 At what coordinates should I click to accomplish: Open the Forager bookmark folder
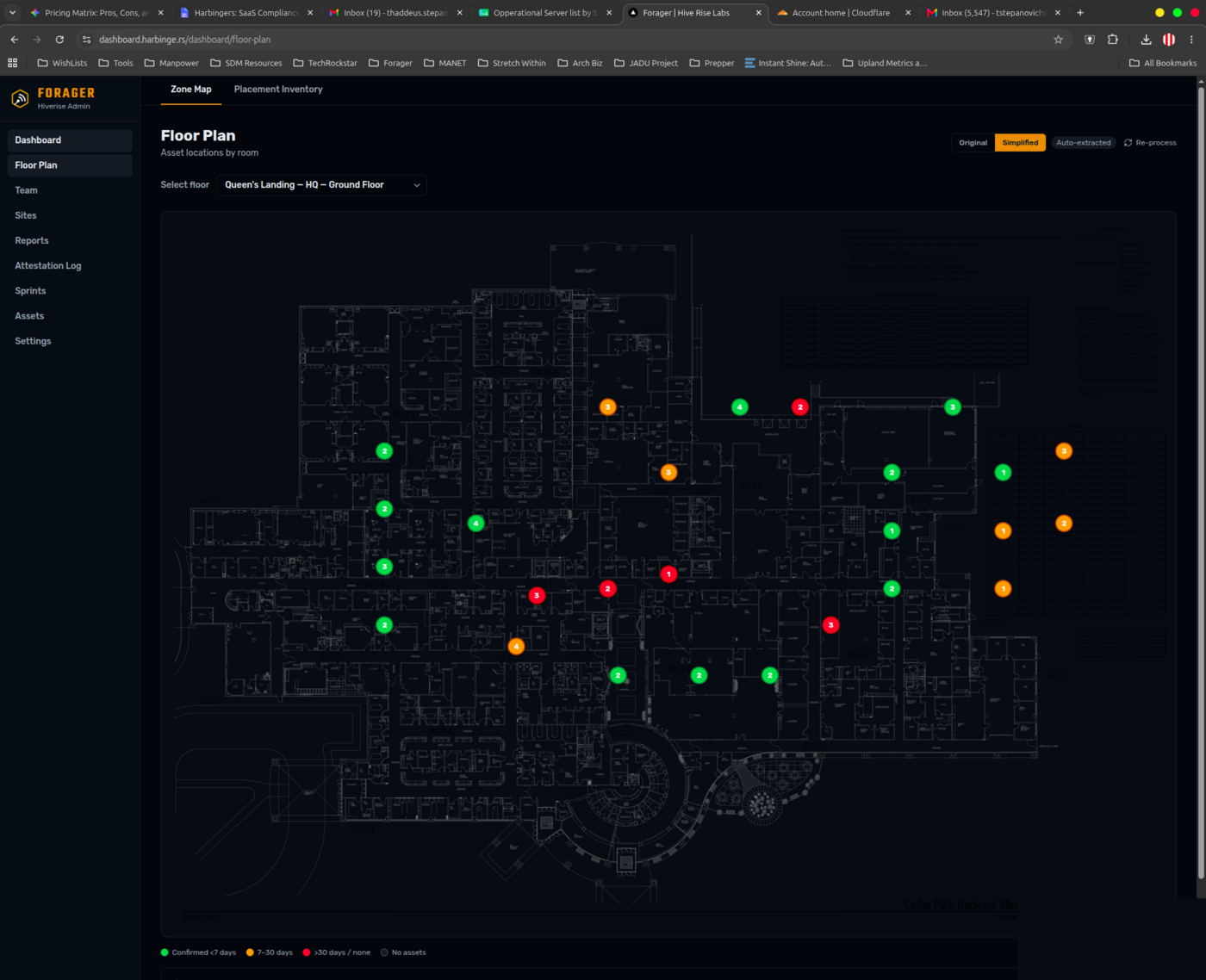390,63
